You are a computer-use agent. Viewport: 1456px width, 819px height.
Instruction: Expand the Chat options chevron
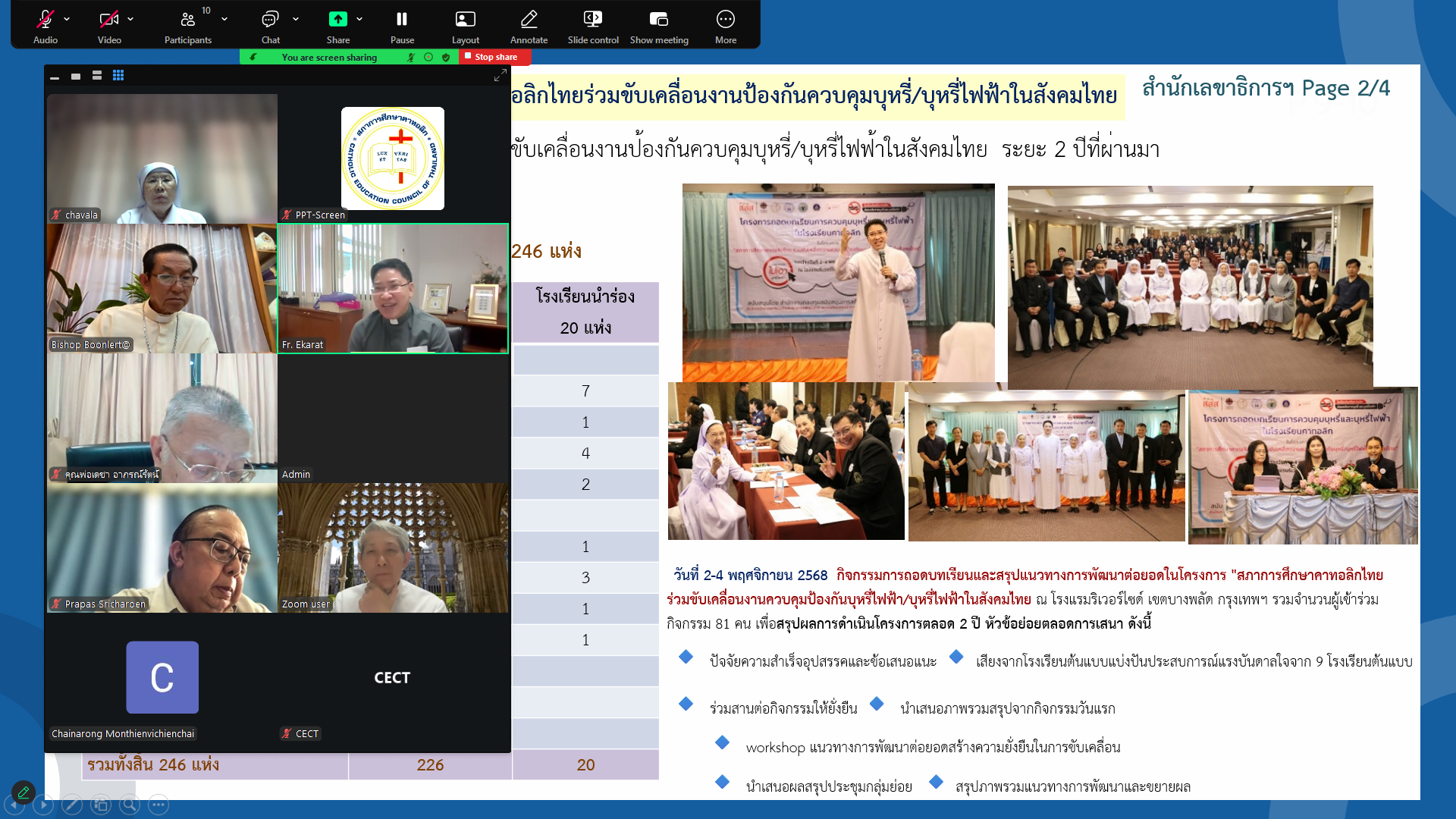pos(296,19)
